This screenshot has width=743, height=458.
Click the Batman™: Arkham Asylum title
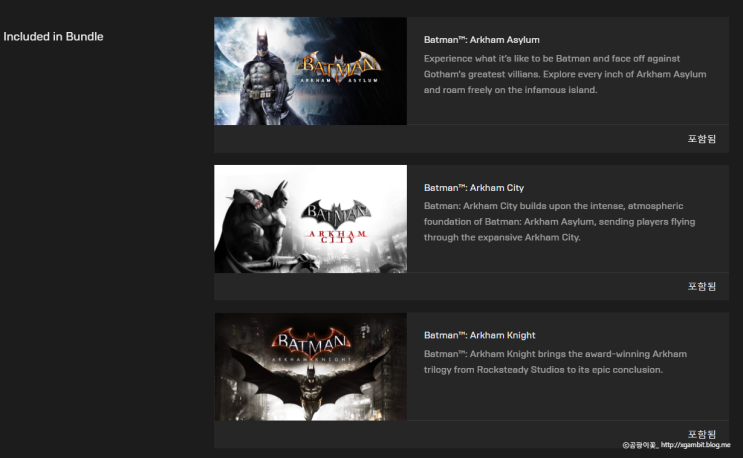pos(481,40)
